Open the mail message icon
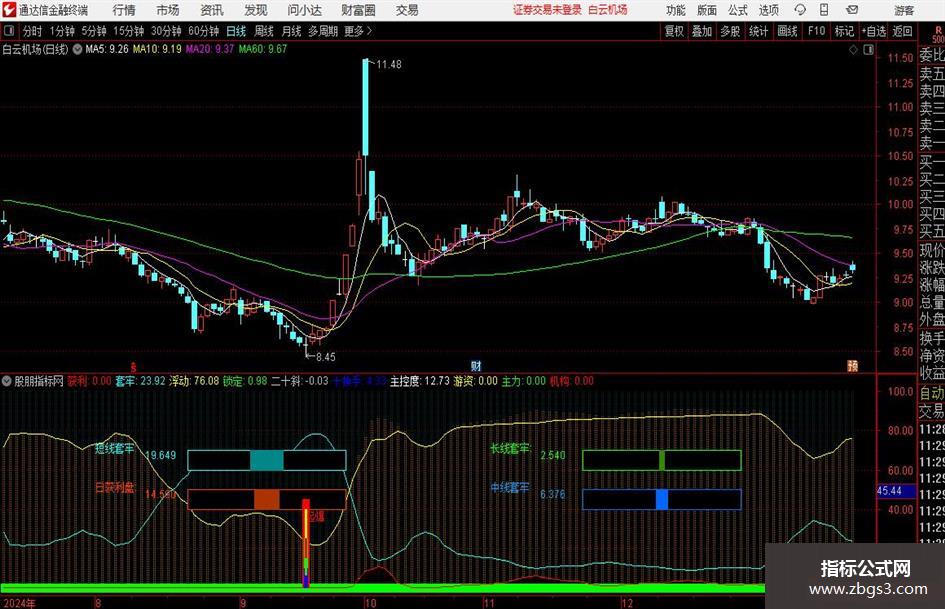 [852, 10]
